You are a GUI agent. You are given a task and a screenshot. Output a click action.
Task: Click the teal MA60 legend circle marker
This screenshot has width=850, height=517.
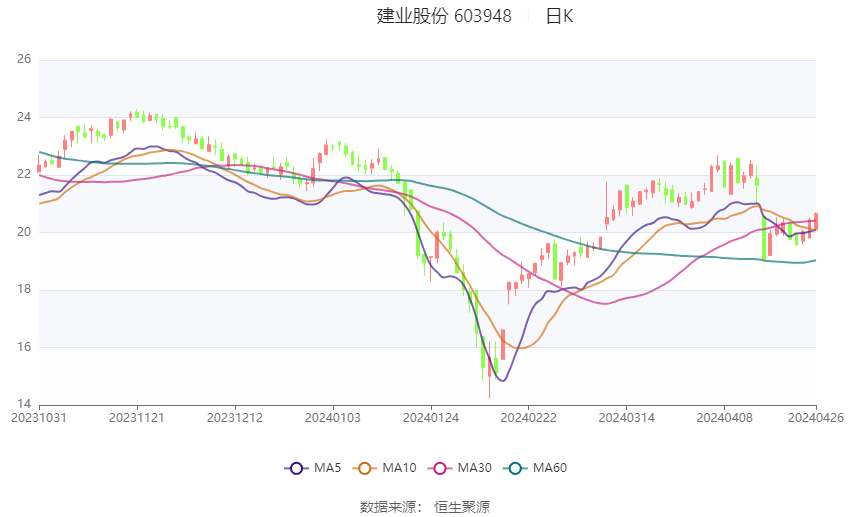516,467
